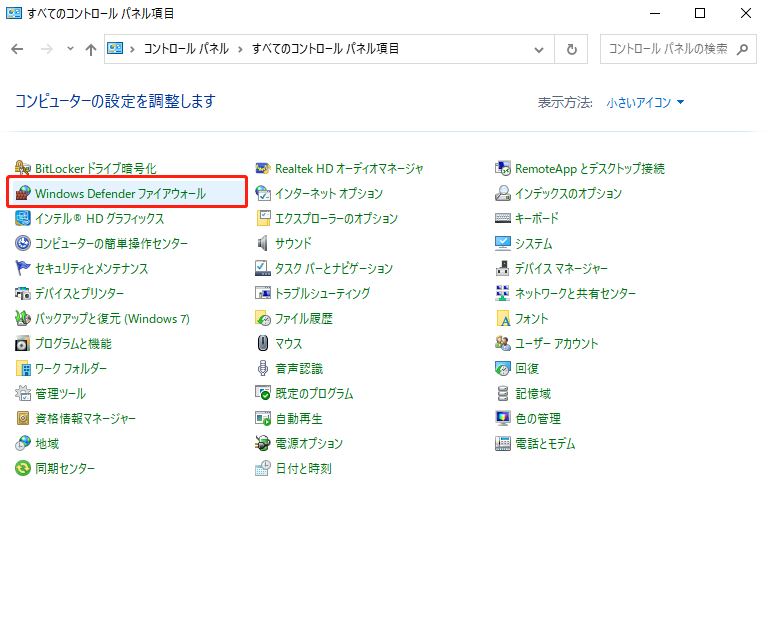This screenshot has width=768, height=633.
Task: Click the ワーク フォルダー icon
Action: pyautogui.click(x=23, y=368)
